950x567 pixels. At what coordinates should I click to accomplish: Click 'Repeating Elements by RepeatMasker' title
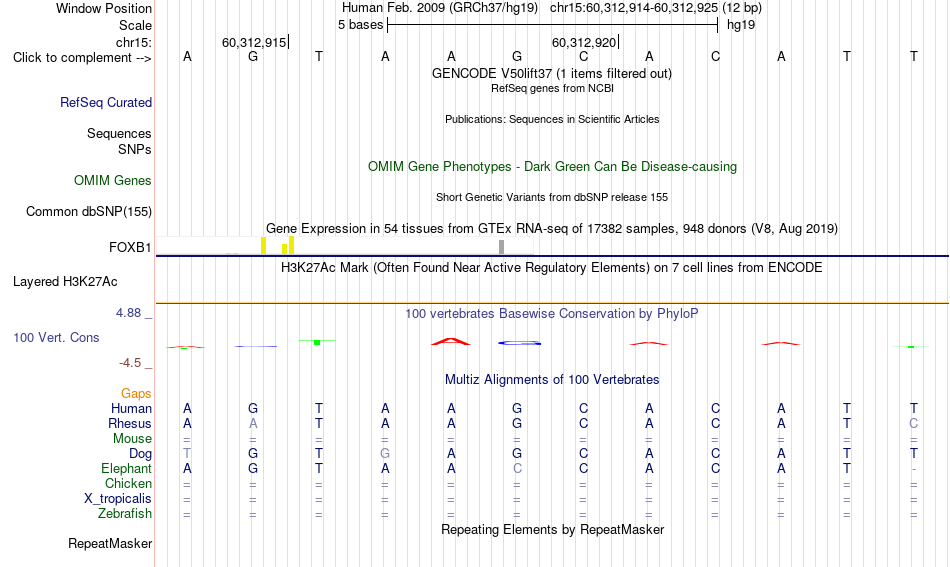[x=553, y=529]
